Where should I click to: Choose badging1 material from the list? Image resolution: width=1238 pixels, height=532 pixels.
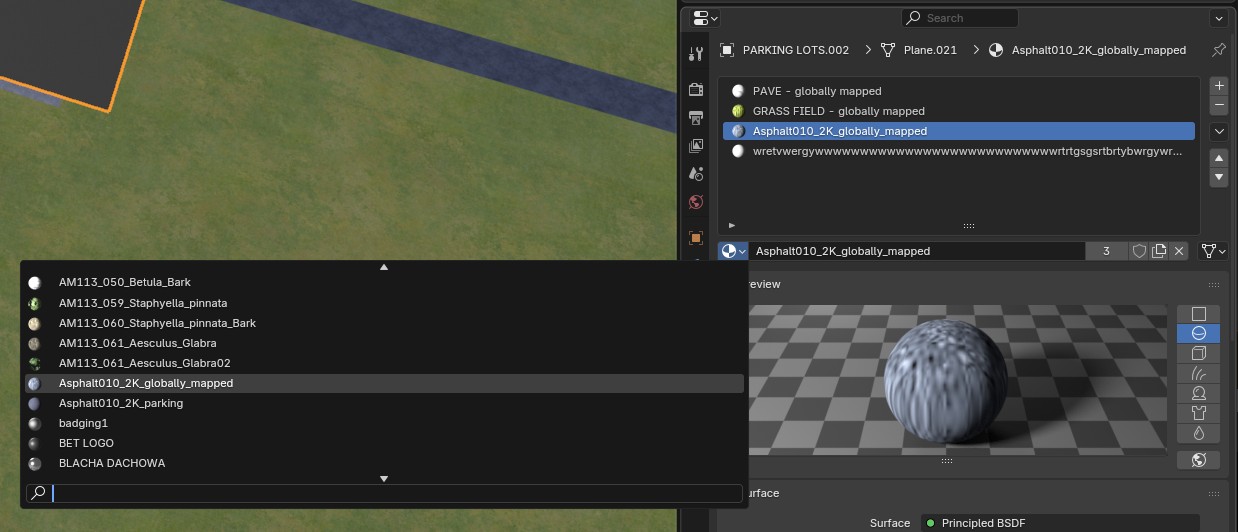384,423
